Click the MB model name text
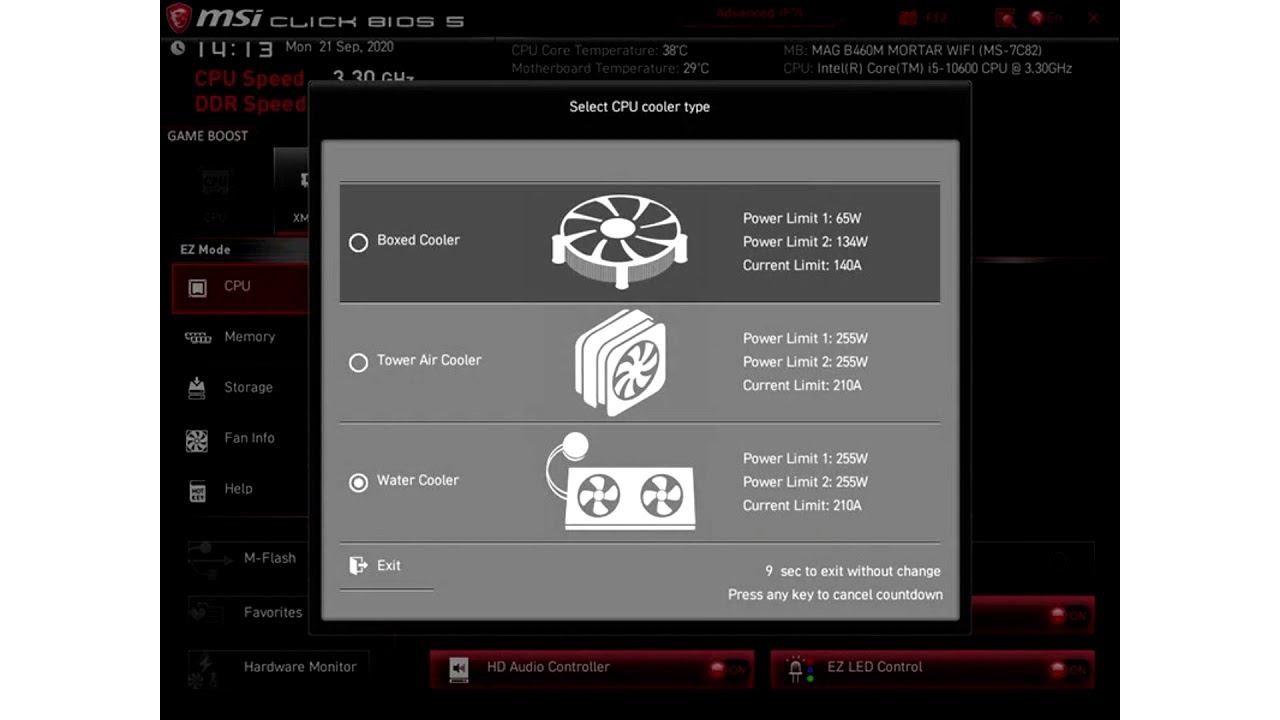 tap(913, 50)
